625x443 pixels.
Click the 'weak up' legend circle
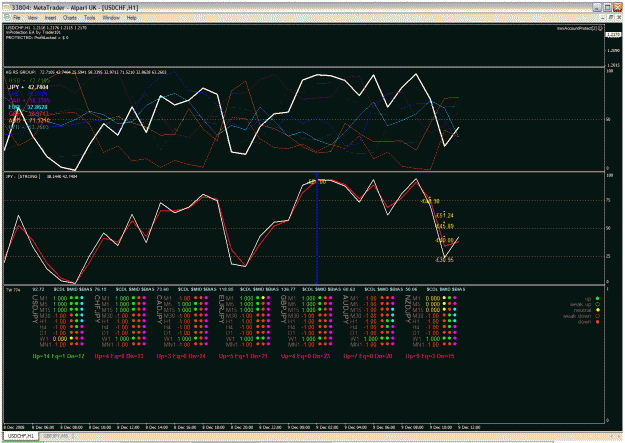click(x=597, y=305)
